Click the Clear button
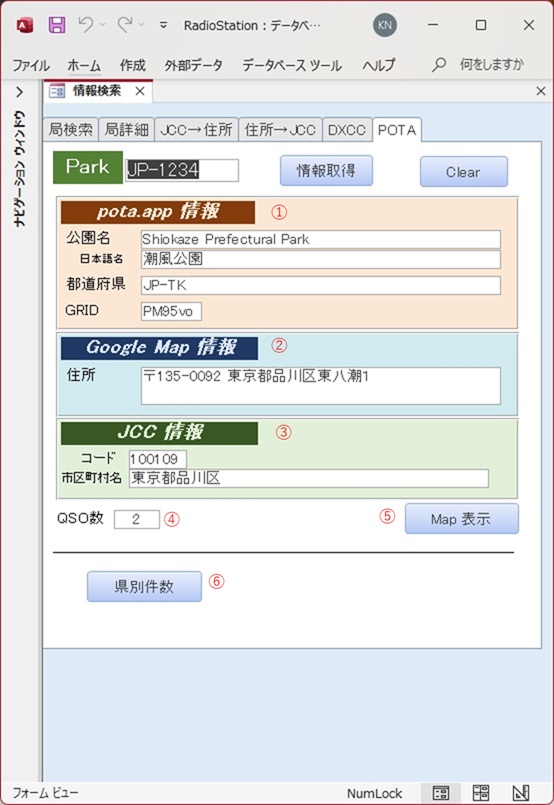Viewport: 554px width, 805px height. coord(464,171)
